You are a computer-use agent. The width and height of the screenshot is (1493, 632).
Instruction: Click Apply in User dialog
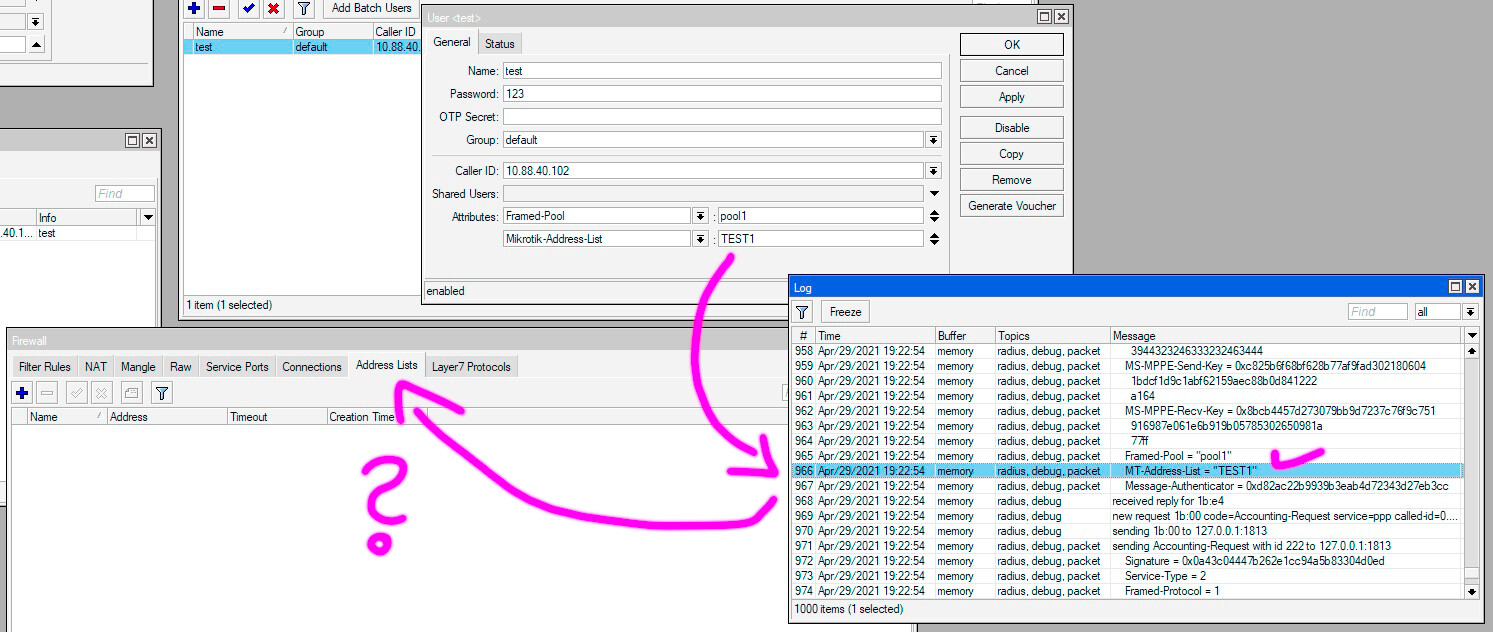tap(1012, 97)
